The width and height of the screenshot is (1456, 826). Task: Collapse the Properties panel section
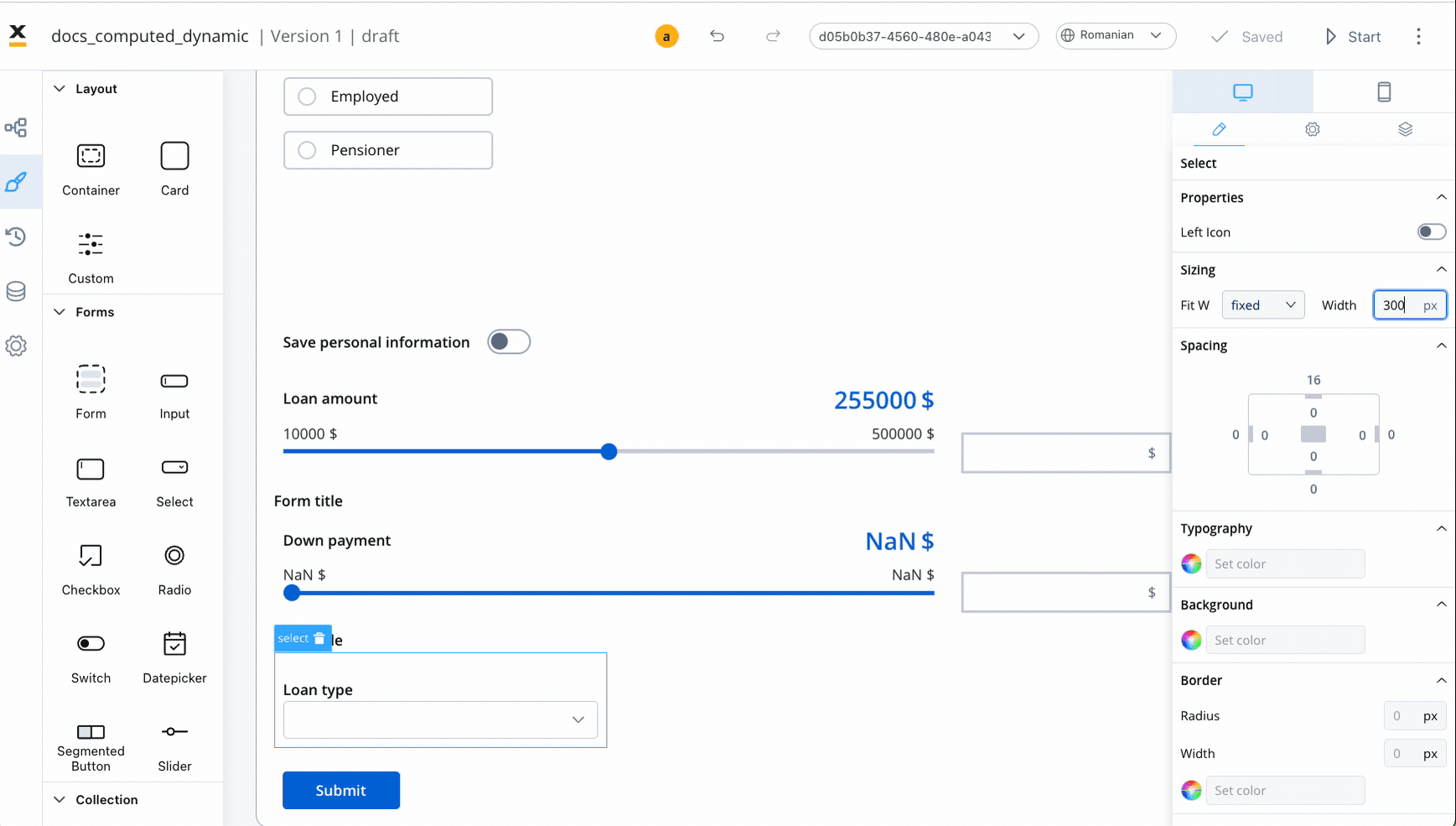point(1441,197)
